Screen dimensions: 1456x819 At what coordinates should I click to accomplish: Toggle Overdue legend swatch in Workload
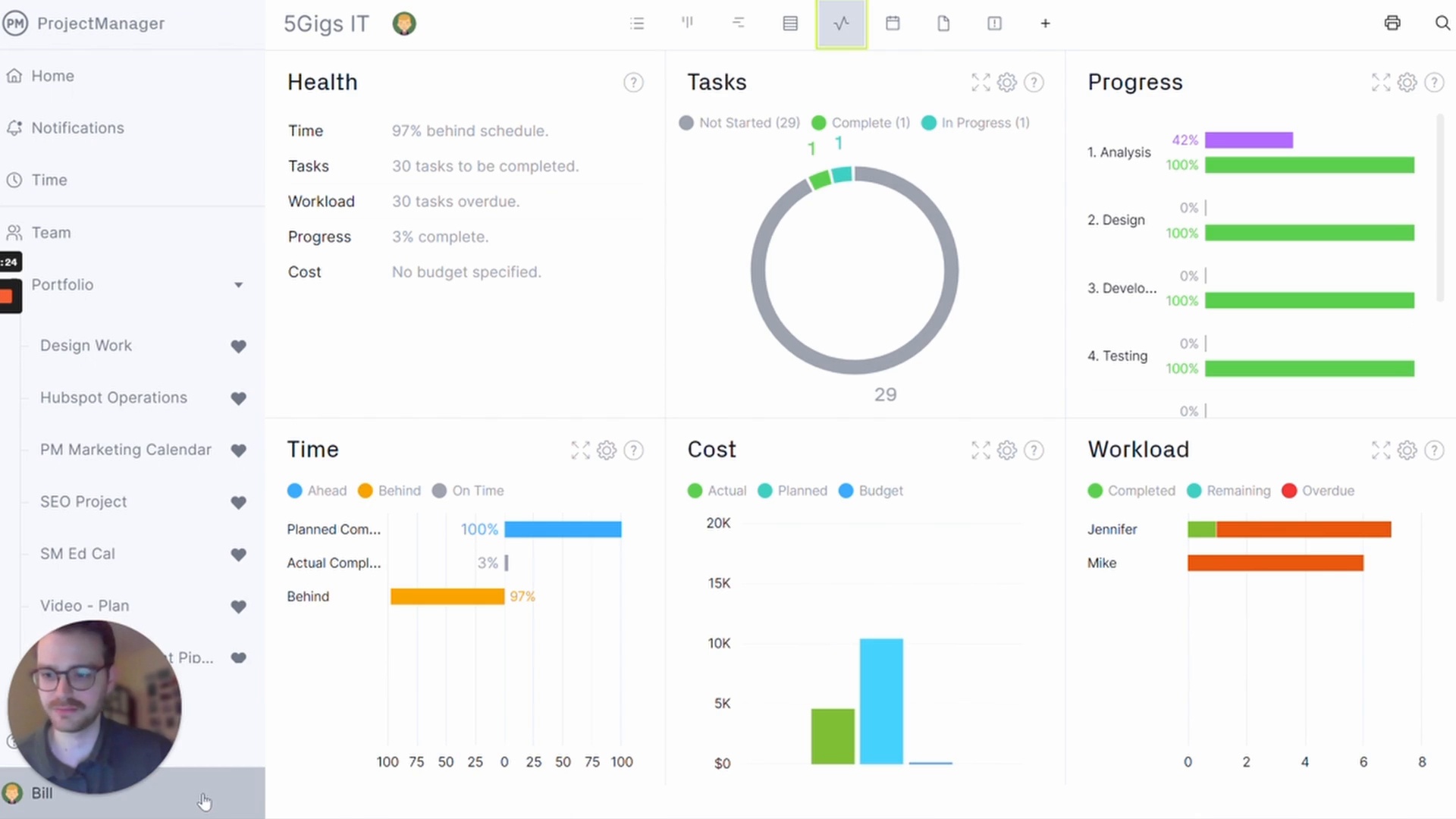(1289, 491)
